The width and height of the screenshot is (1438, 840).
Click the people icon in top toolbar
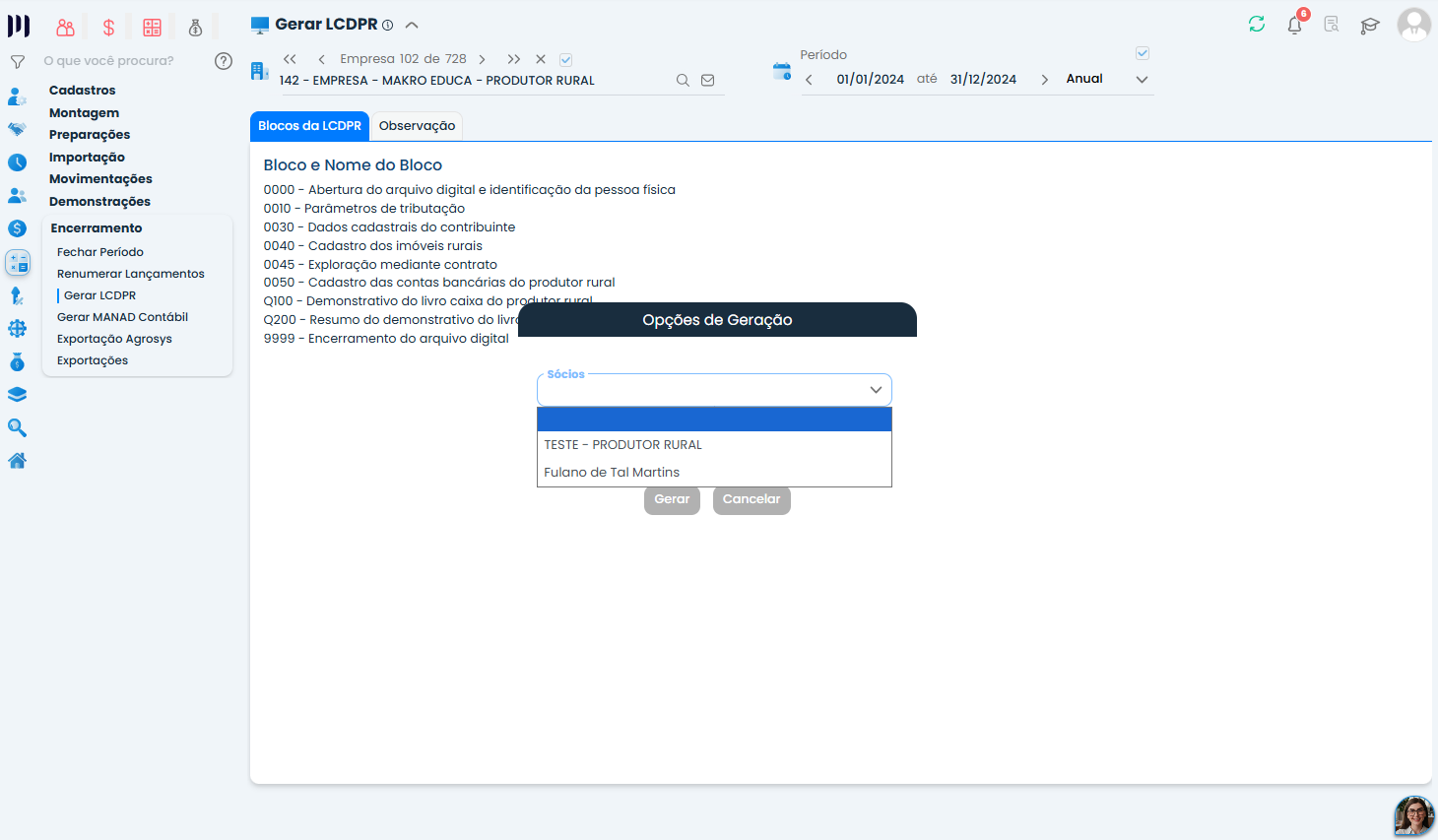[65, 28]
